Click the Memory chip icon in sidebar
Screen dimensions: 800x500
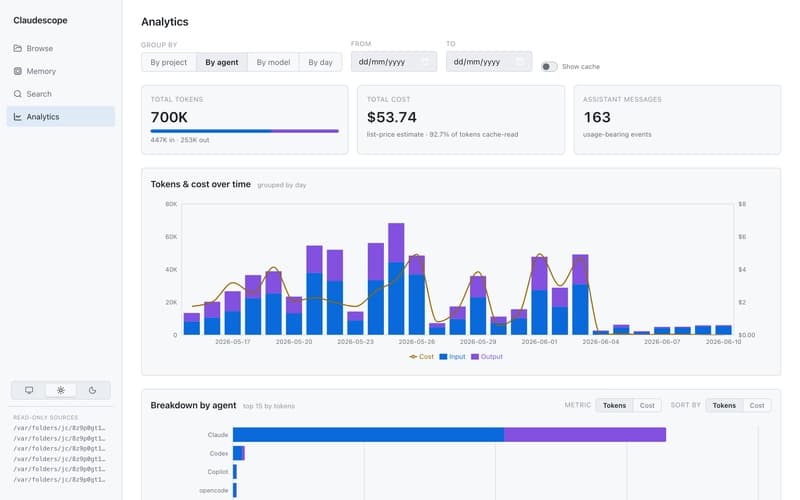pos(17,71)
